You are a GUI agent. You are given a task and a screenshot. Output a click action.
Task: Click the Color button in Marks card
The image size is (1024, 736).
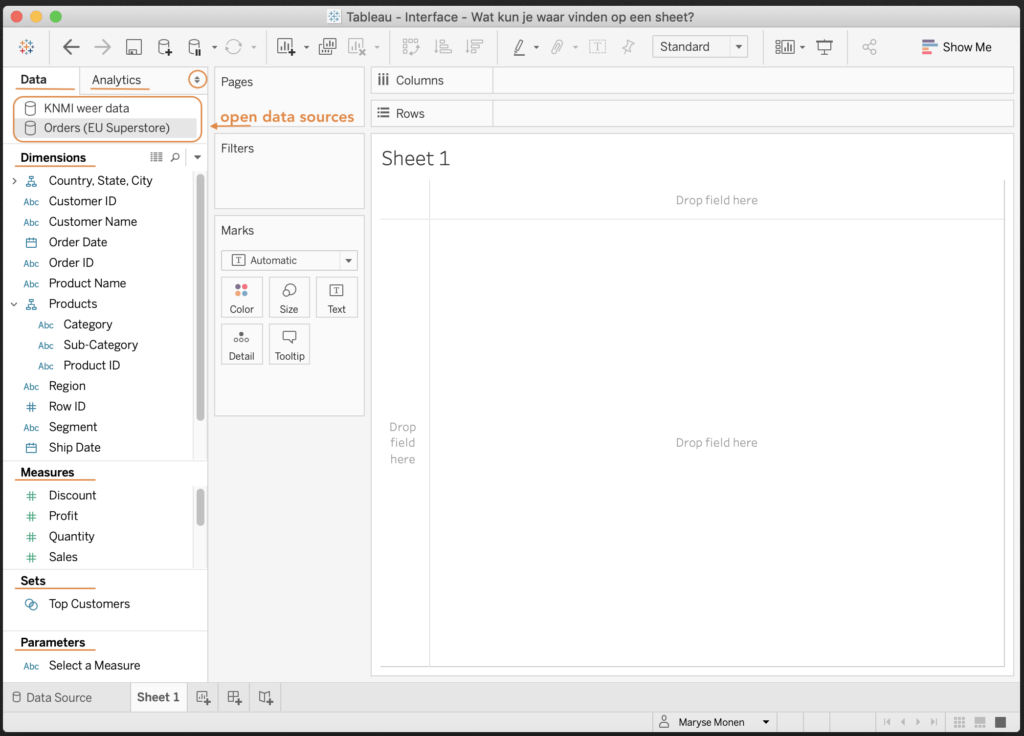pos(242,297)
